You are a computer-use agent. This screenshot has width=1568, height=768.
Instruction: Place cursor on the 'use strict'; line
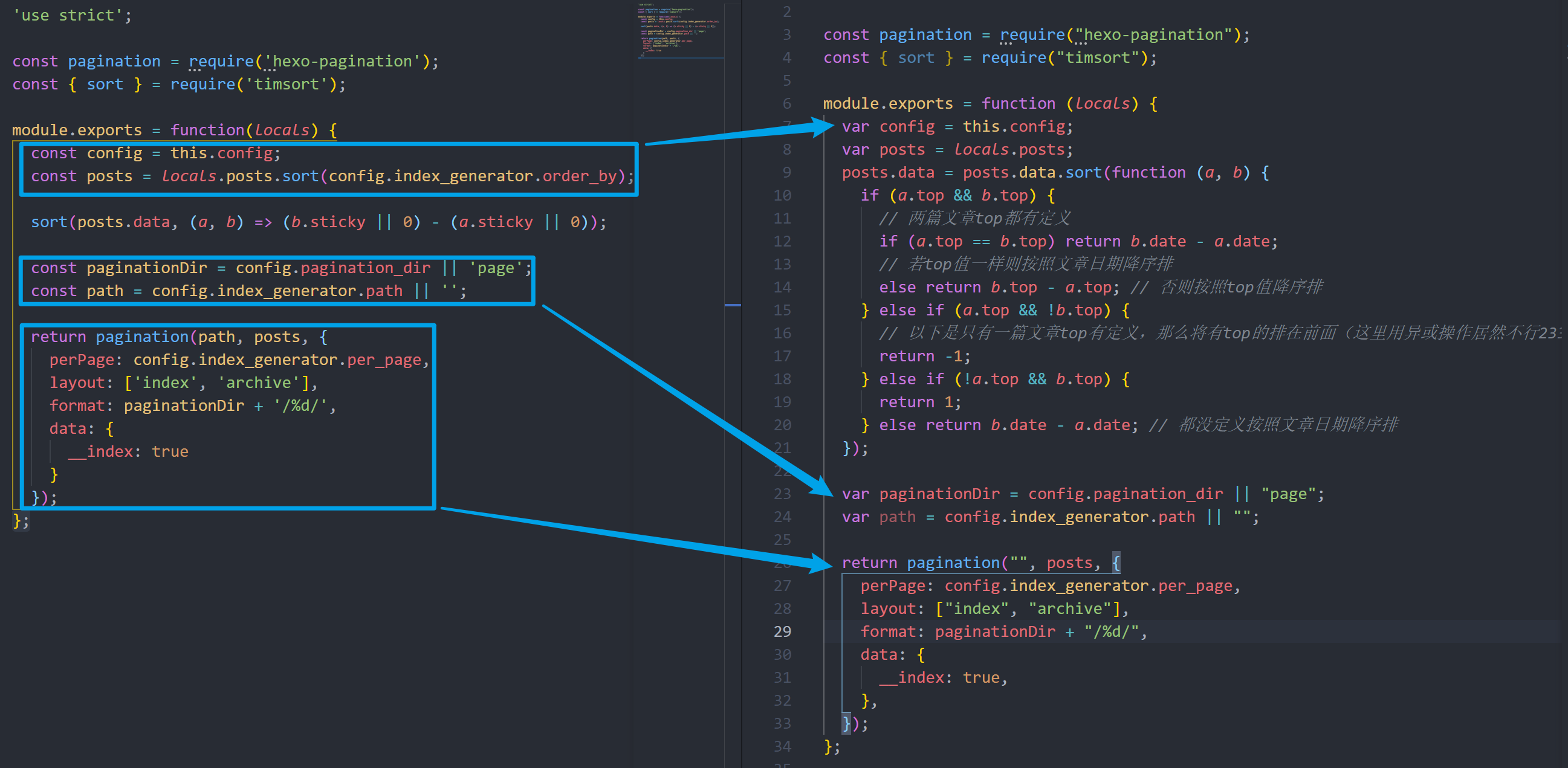(x=72, y=15)
